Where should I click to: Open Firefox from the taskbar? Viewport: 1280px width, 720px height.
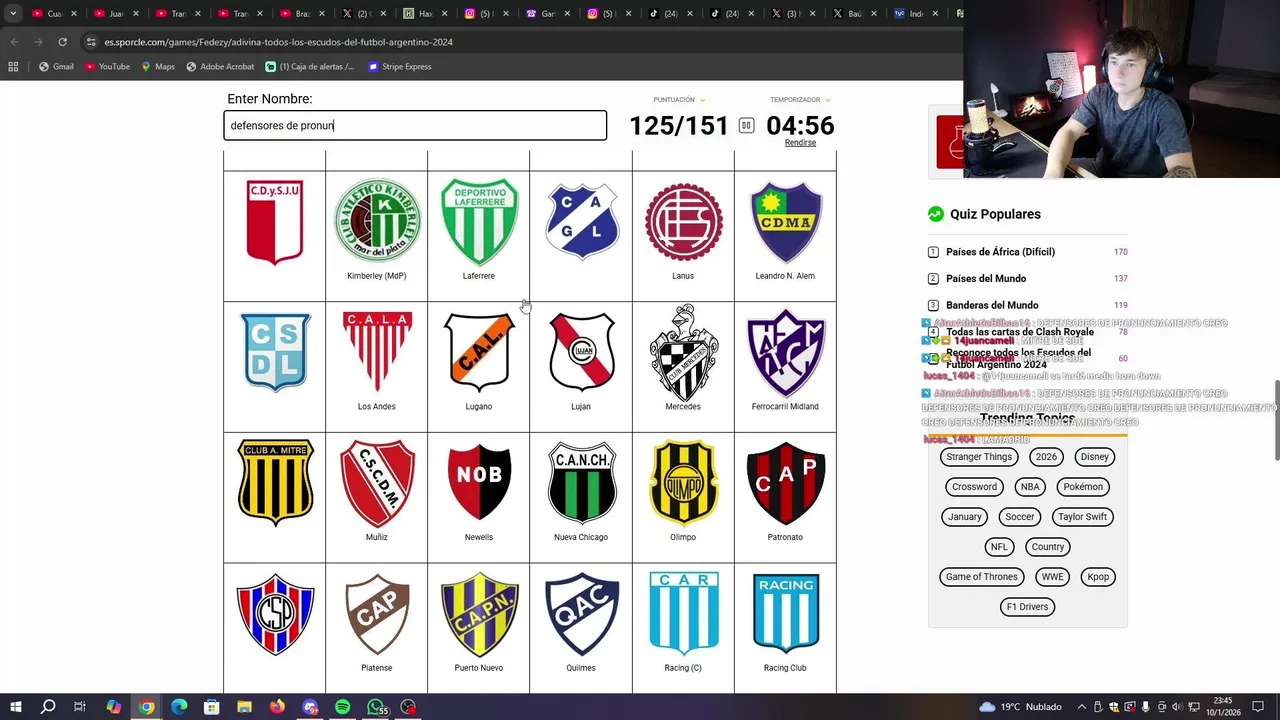click(277, 707)
